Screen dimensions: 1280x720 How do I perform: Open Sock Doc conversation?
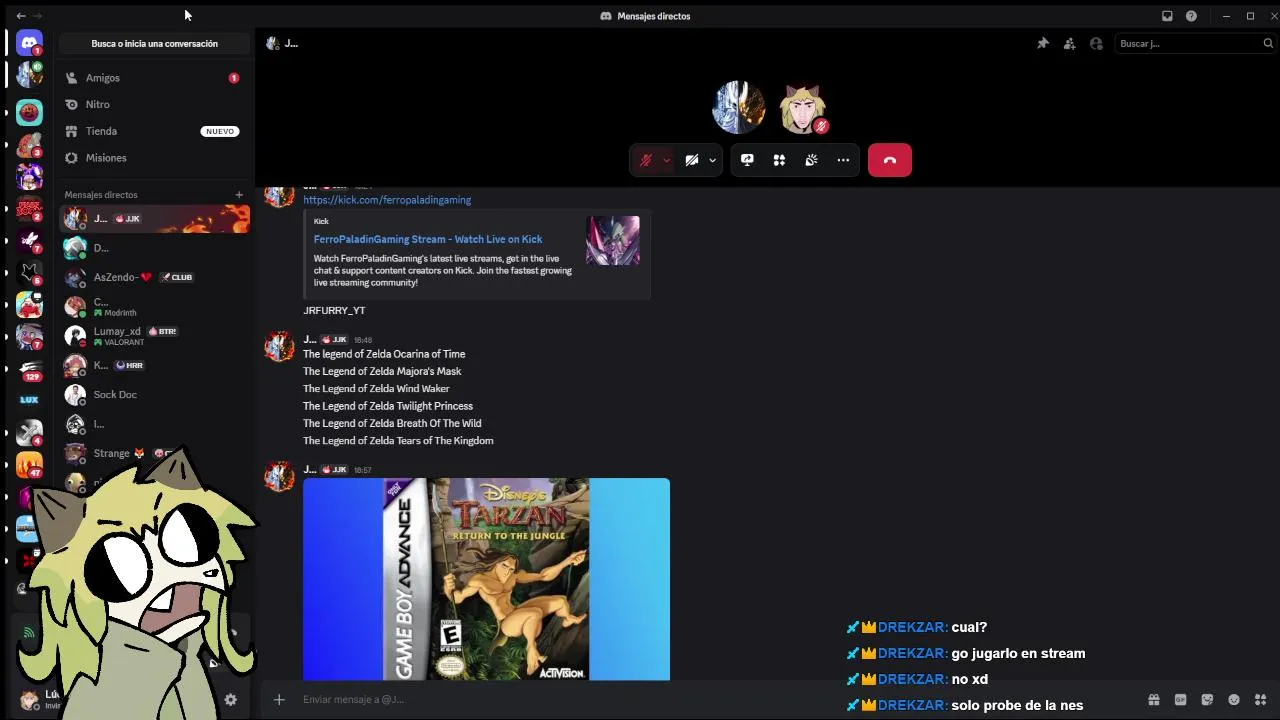click(x=154, y=394)
